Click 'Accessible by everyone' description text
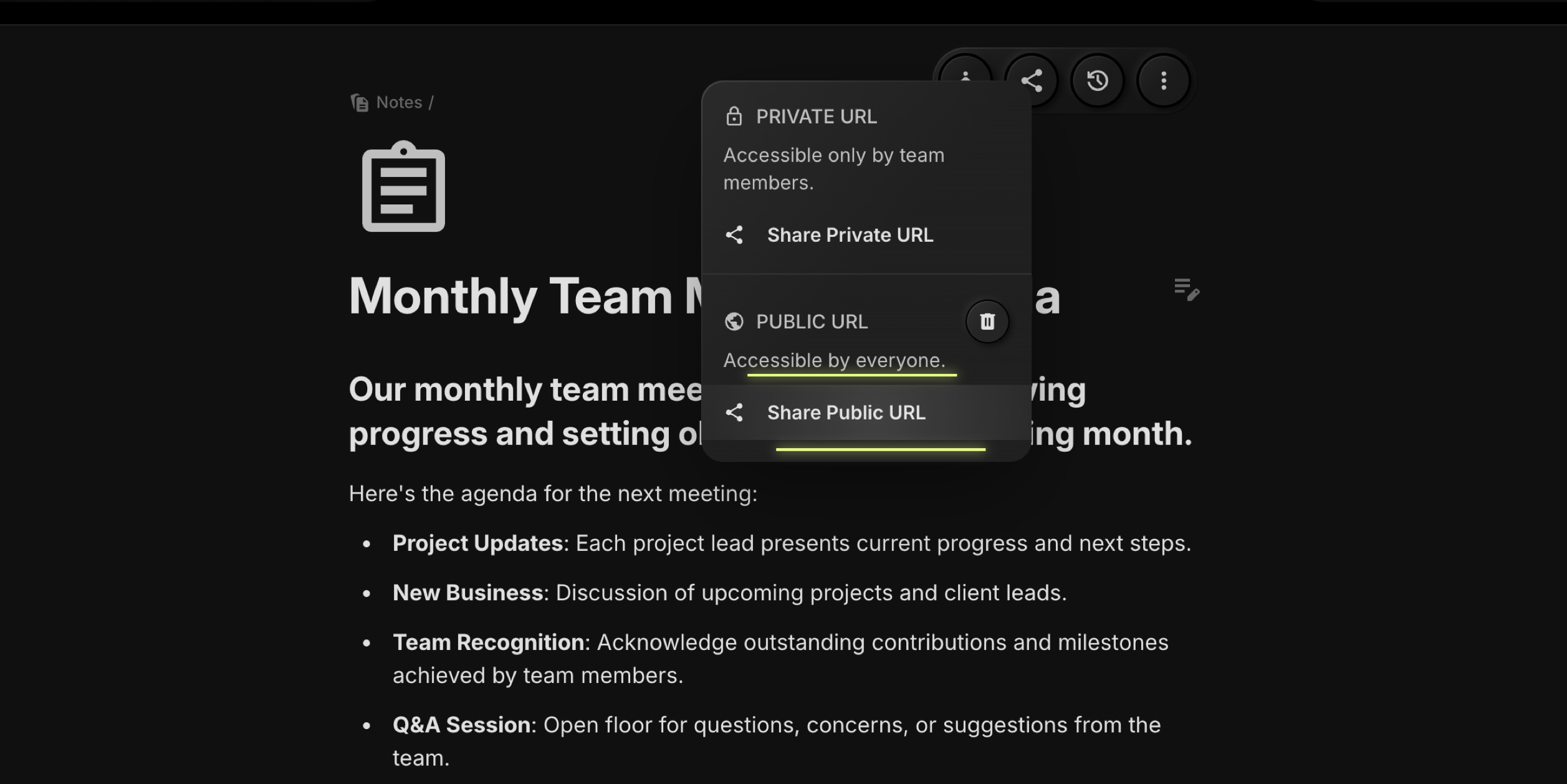This screenshot has height=784, width=1567. [834, 360]
